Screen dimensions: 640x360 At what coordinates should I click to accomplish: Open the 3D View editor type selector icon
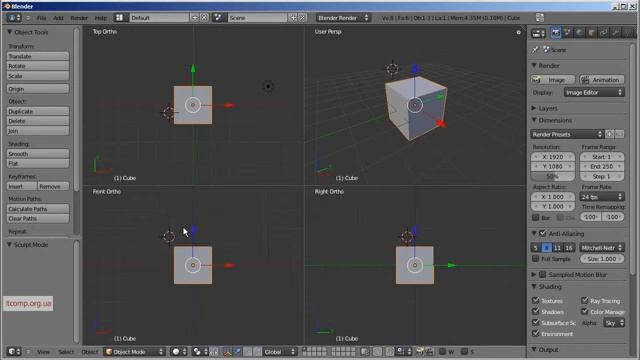(x=14, y=351)
